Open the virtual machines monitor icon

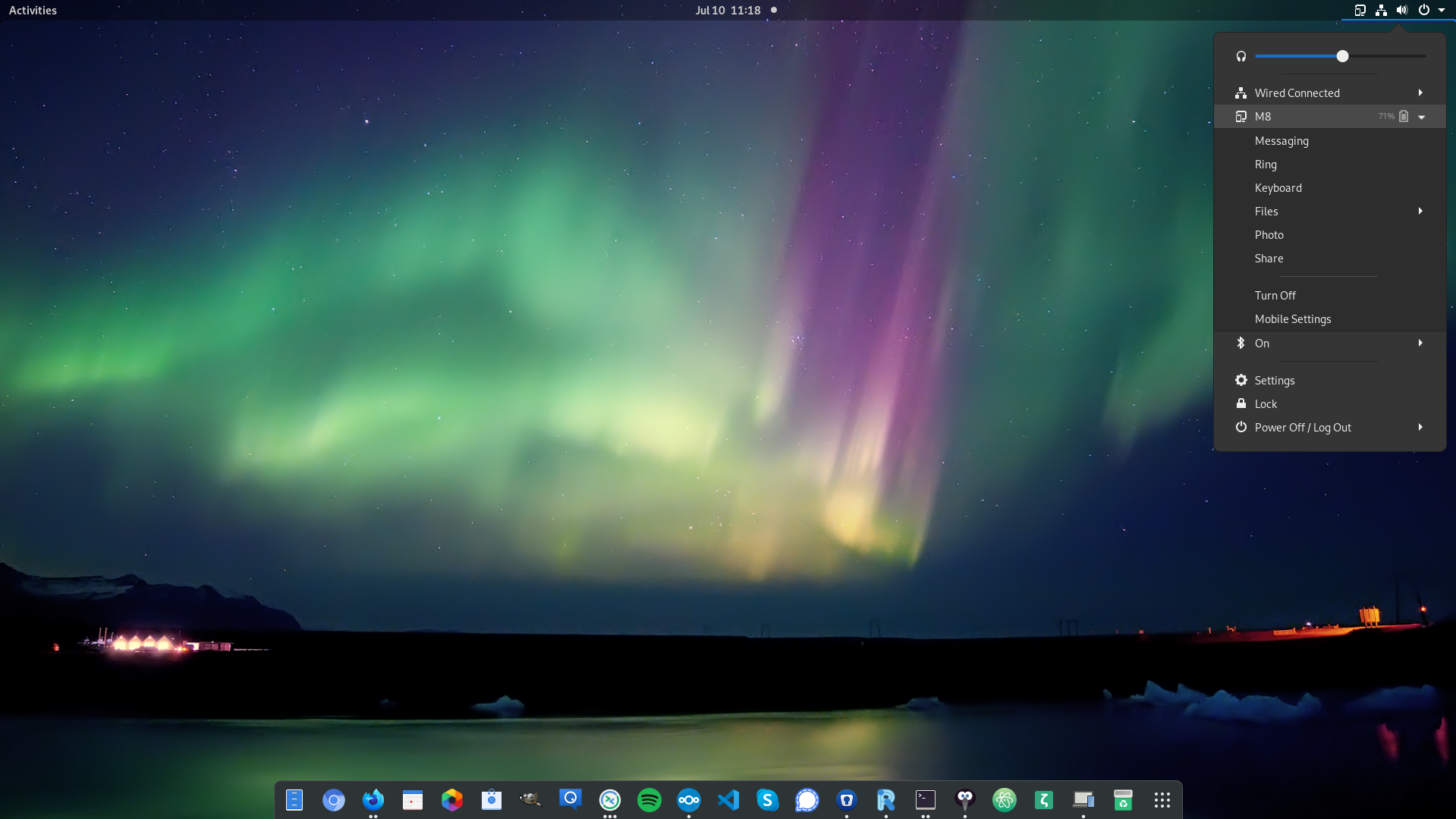point(1083,800)
